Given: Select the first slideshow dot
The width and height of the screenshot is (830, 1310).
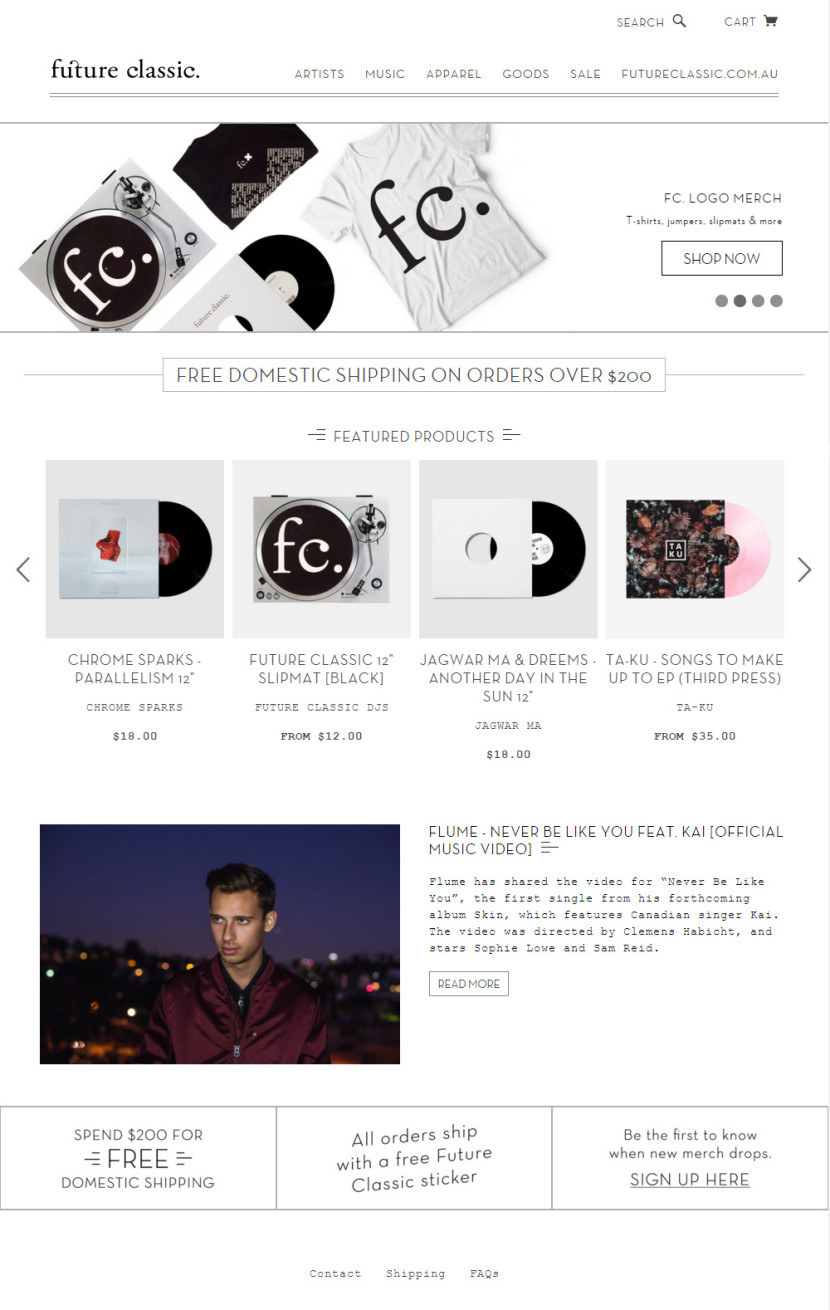Looking at the screenshot, I should (x=722, y=301).
